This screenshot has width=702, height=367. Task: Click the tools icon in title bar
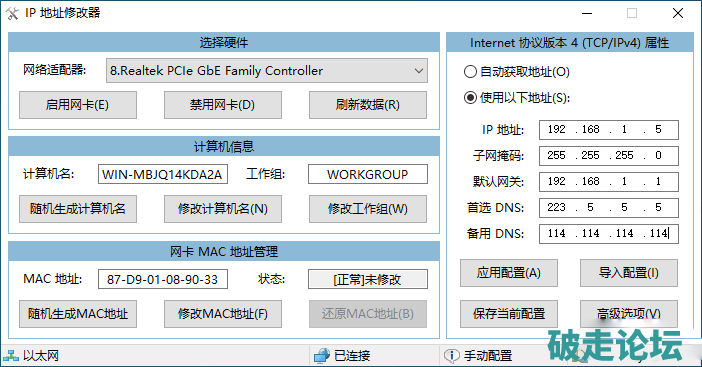click(x=12, y=13)
